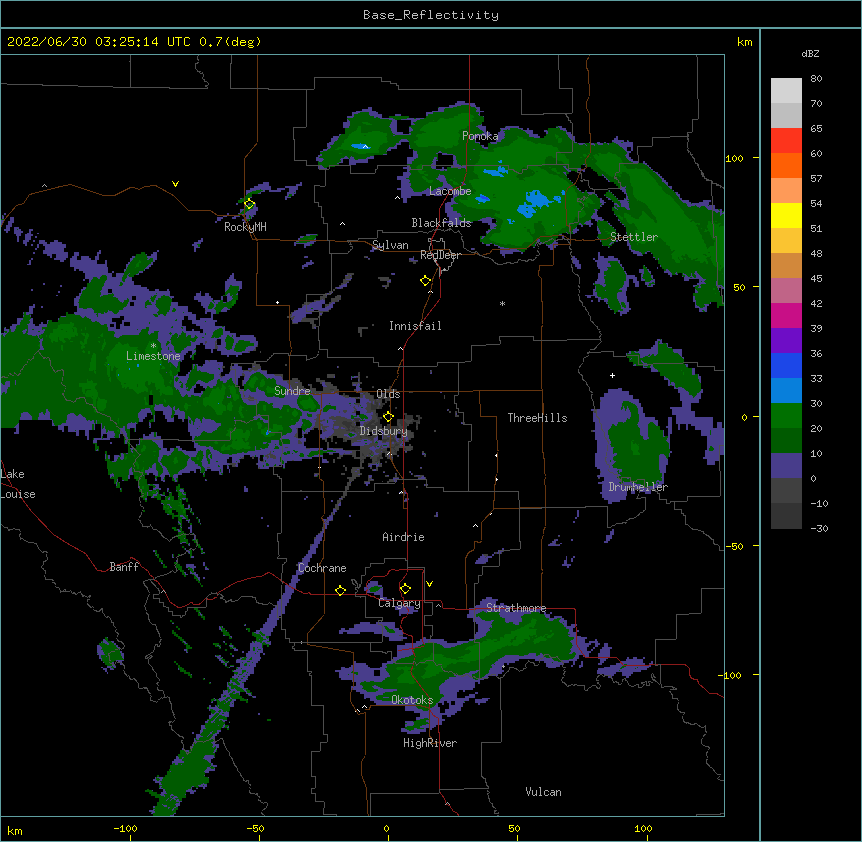Click the Blackfalds city label
Viewport: 862px width, 842px height.
tap(441, 223)
